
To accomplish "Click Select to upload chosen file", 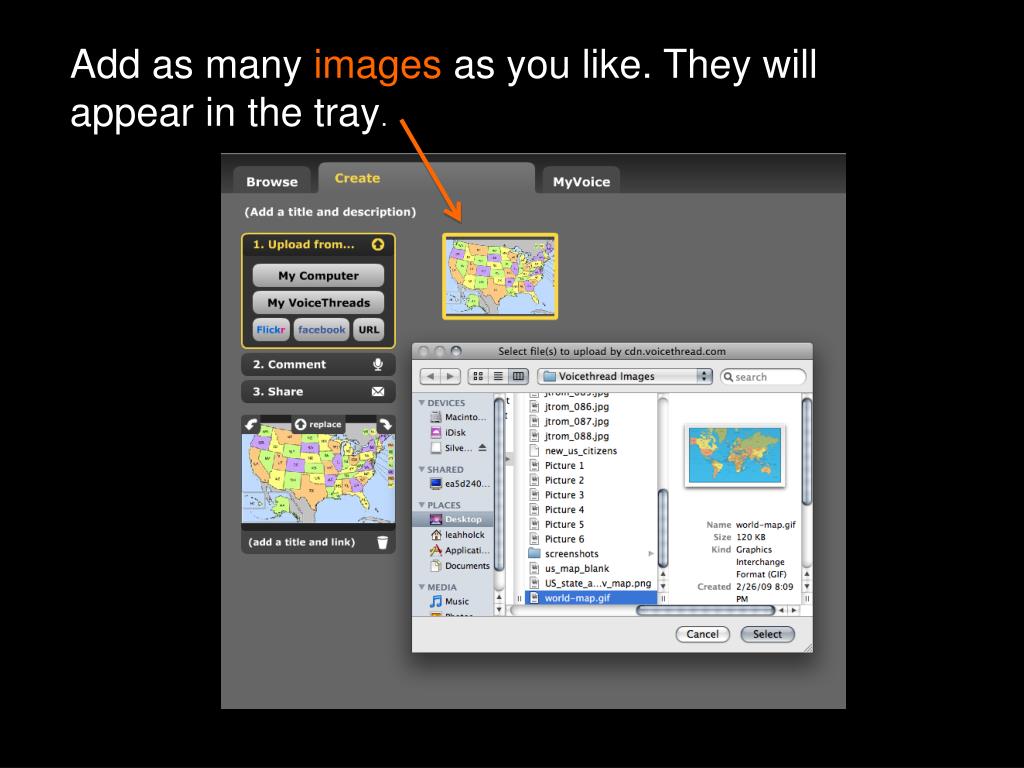I will click(767, 634).
